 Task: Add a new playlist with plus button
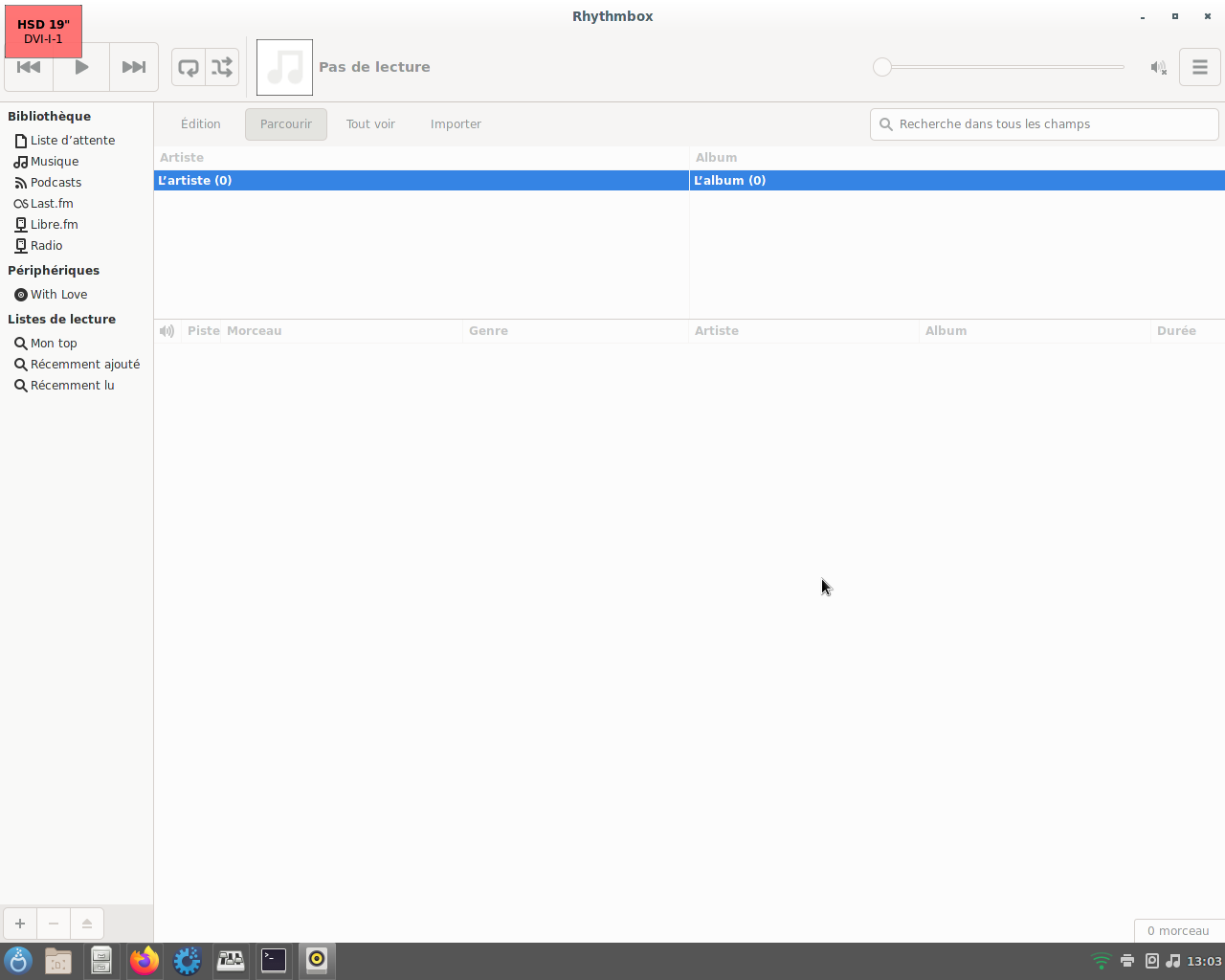click(20, 924)
